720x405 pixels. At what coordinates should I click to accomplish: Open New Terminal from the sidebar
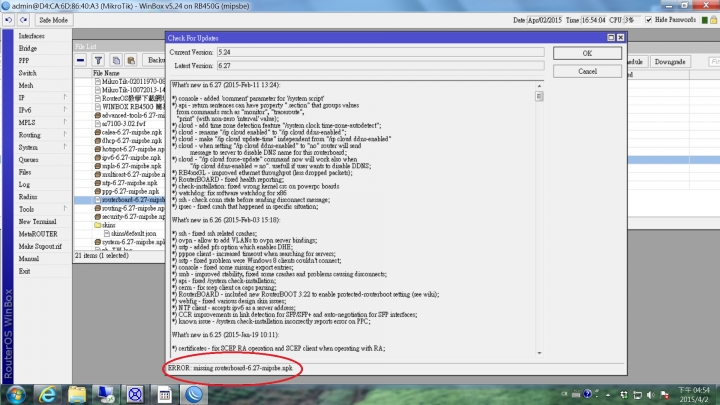pyautogui.click(x=37, y=222)
